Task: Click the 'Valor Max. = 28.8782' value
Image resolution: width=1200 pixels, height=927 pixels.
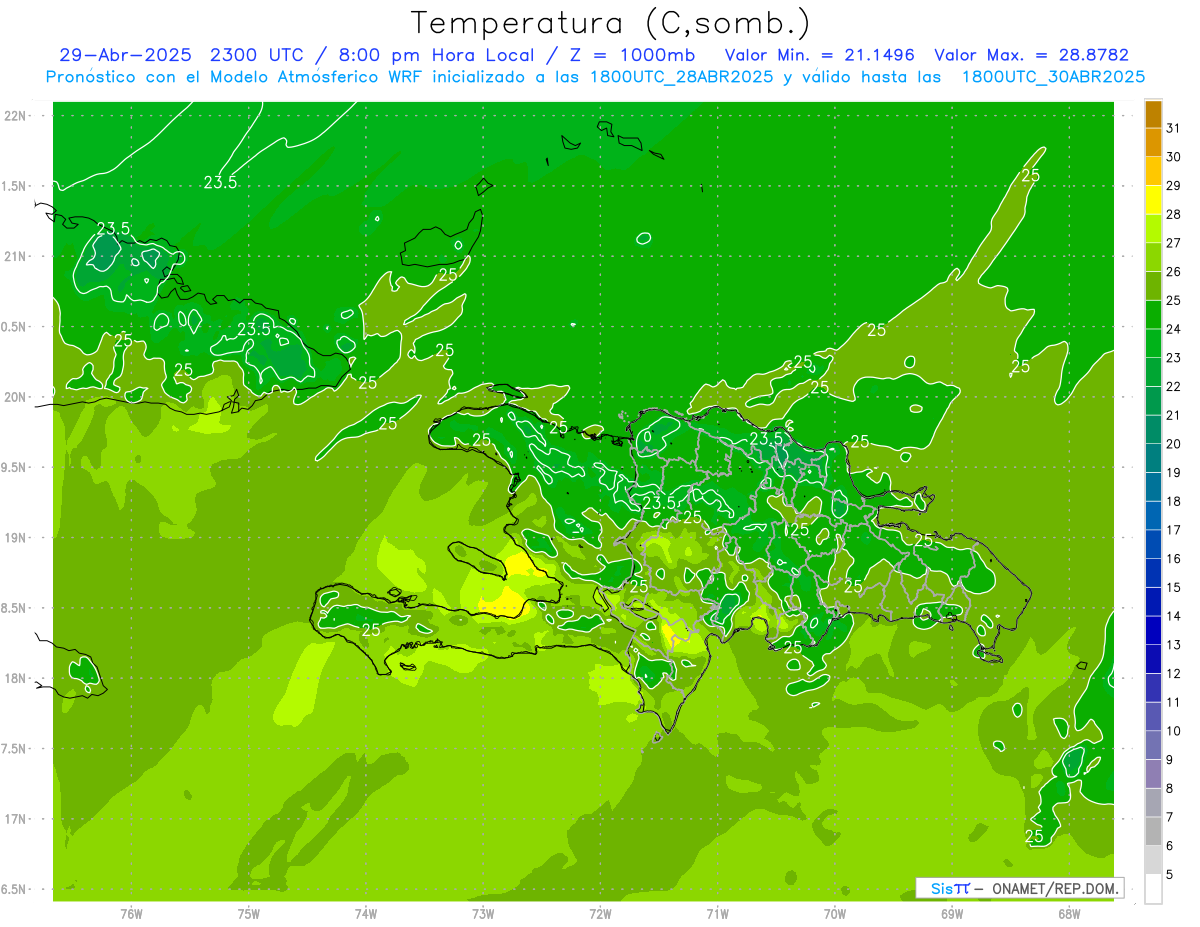Action: click(1031, 55)
